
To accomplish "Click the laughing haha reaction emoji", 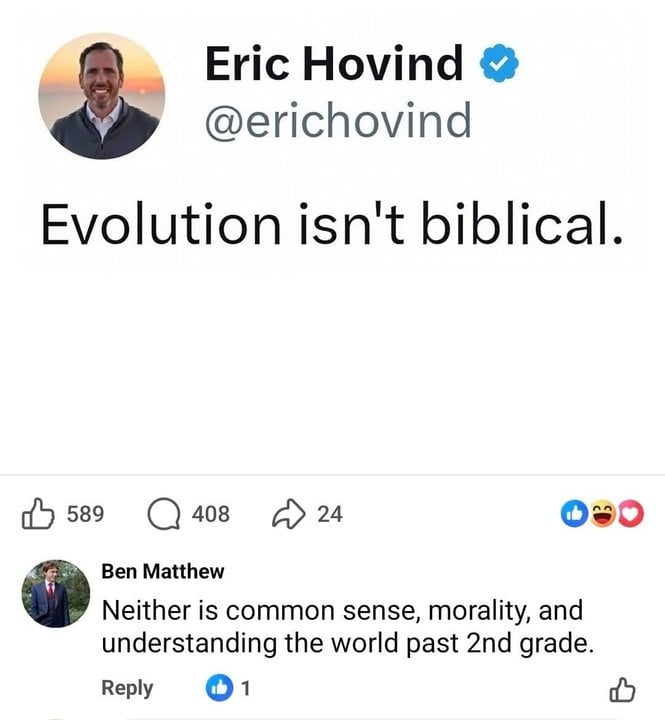I will (602, 514).
